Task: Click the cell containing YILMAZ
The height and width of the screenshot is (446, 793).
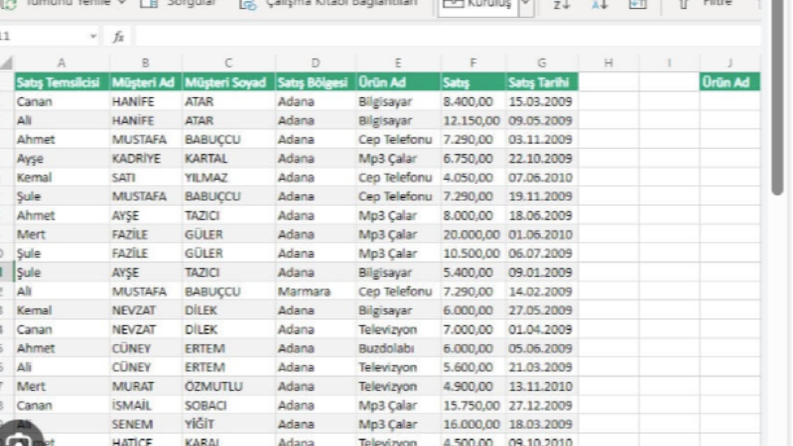Action: coord(229,177)
